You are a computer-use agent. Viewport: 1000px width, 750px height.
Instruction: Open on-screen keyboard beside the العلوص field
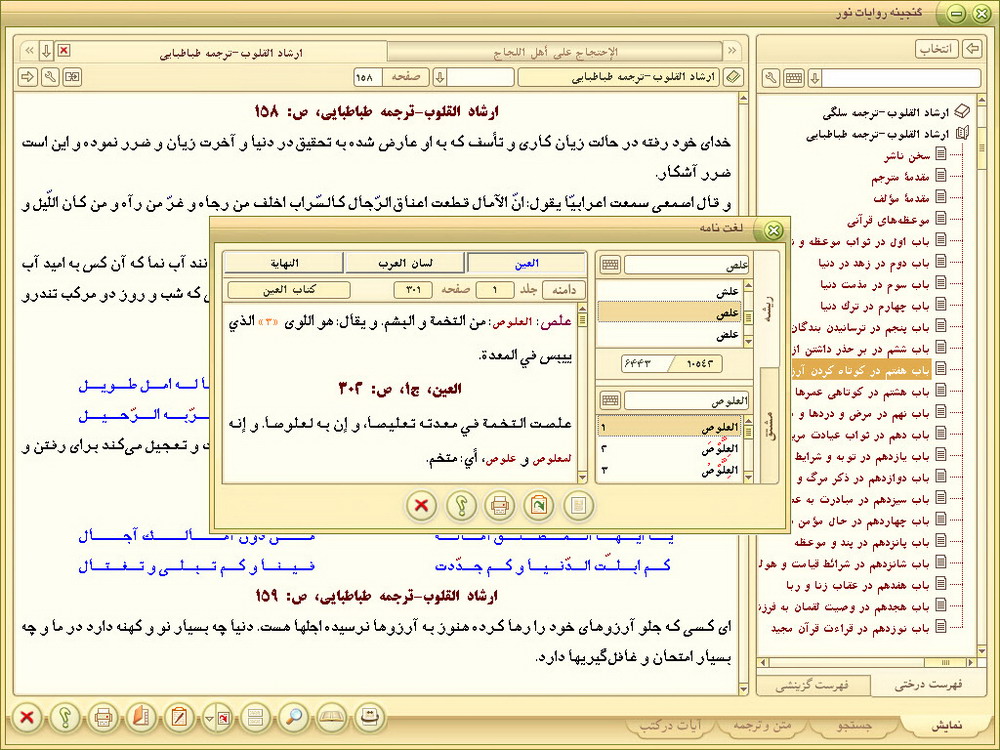pos(610,401)
